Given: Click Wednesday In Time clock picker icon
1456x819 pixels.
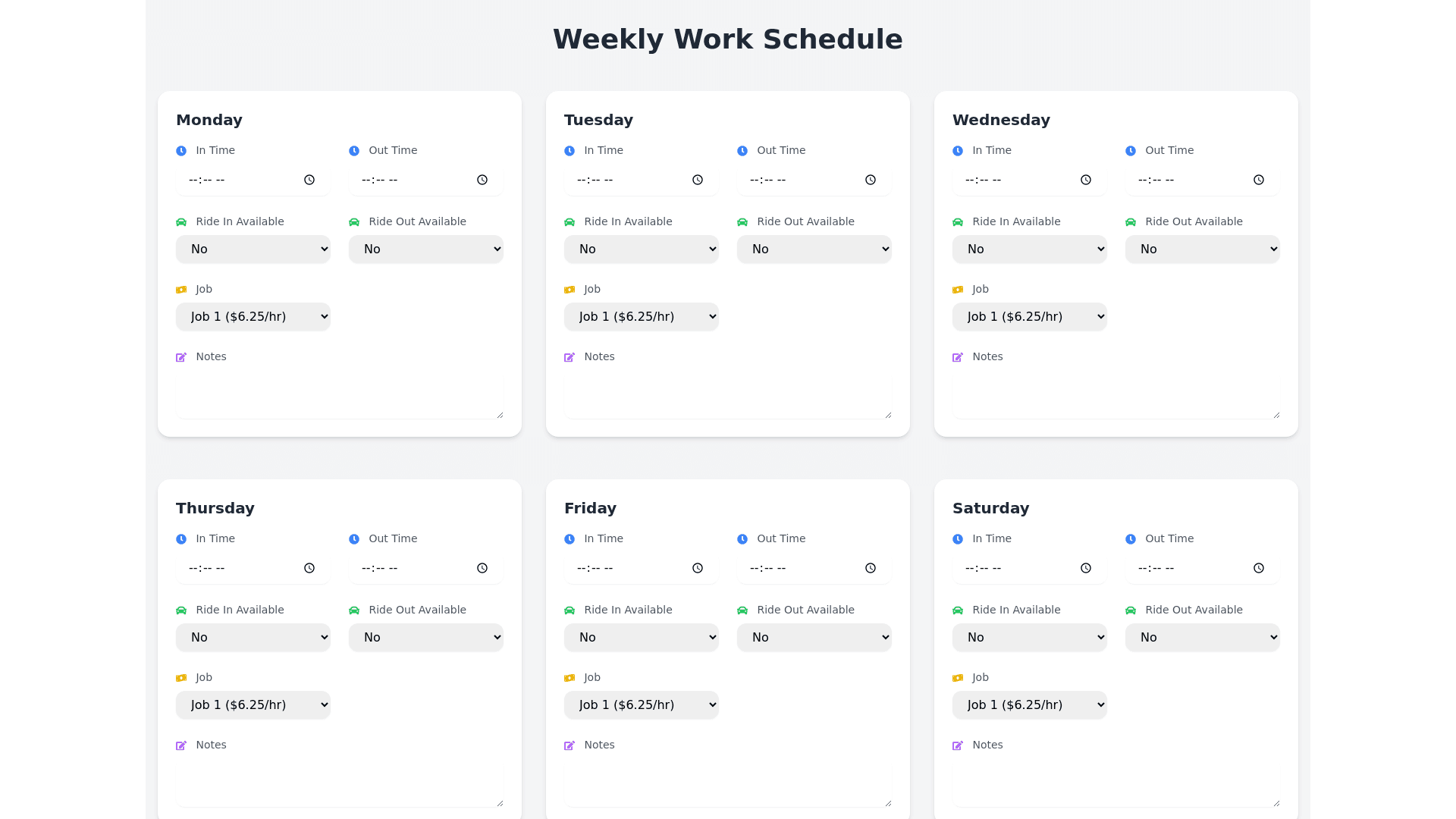Looking at the screenshot, I should (x=1086, y=180).
